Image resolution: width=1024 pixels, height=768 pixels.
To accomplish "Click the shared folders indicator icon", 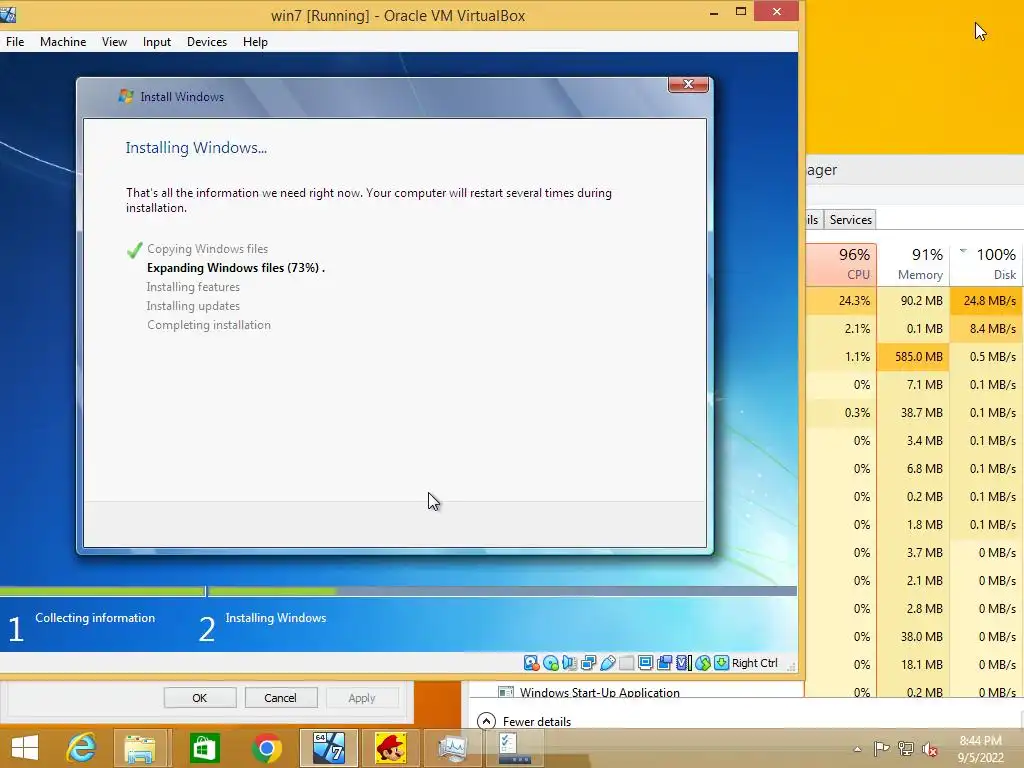I will (x=626, y=664).
